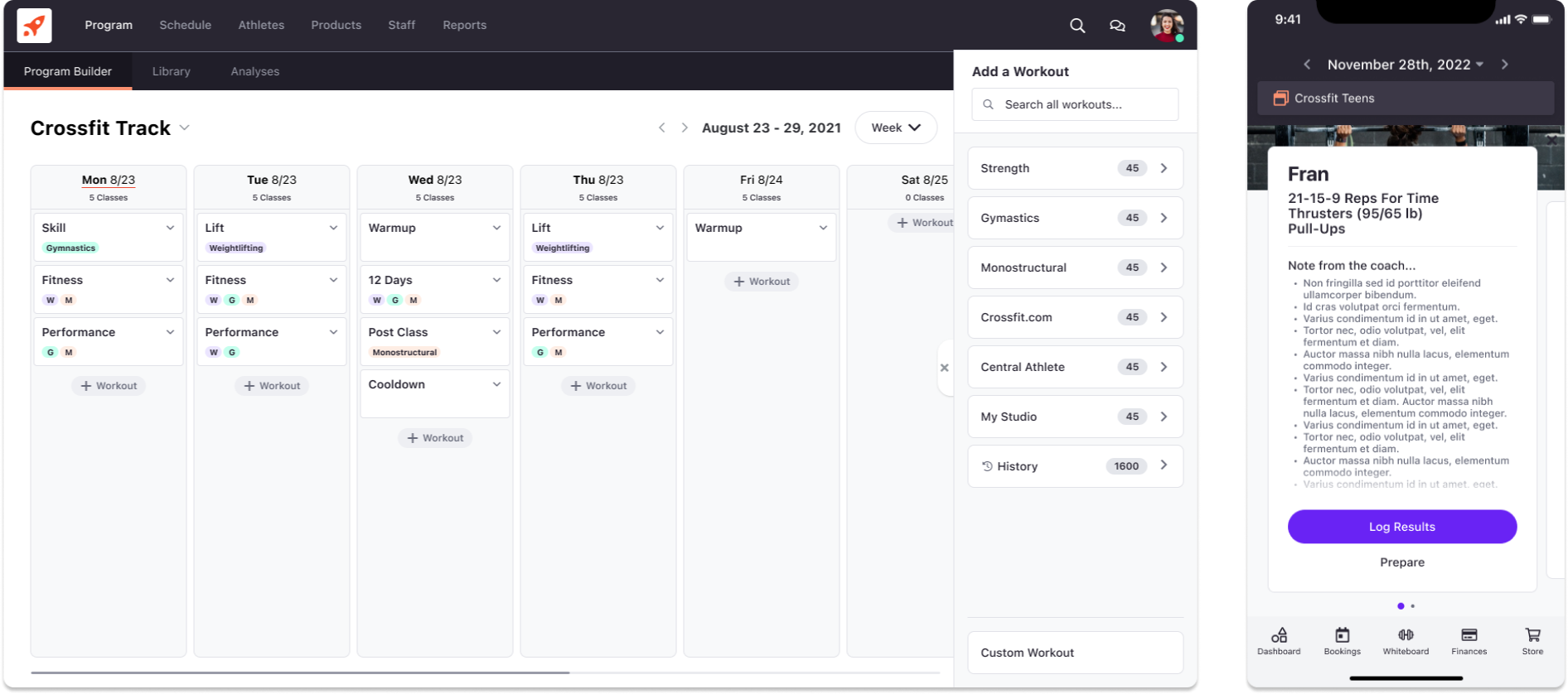1568x694 pixels.
Task: Open Whiteboard in mobile bottom bar
Action: pos(1406,641)
